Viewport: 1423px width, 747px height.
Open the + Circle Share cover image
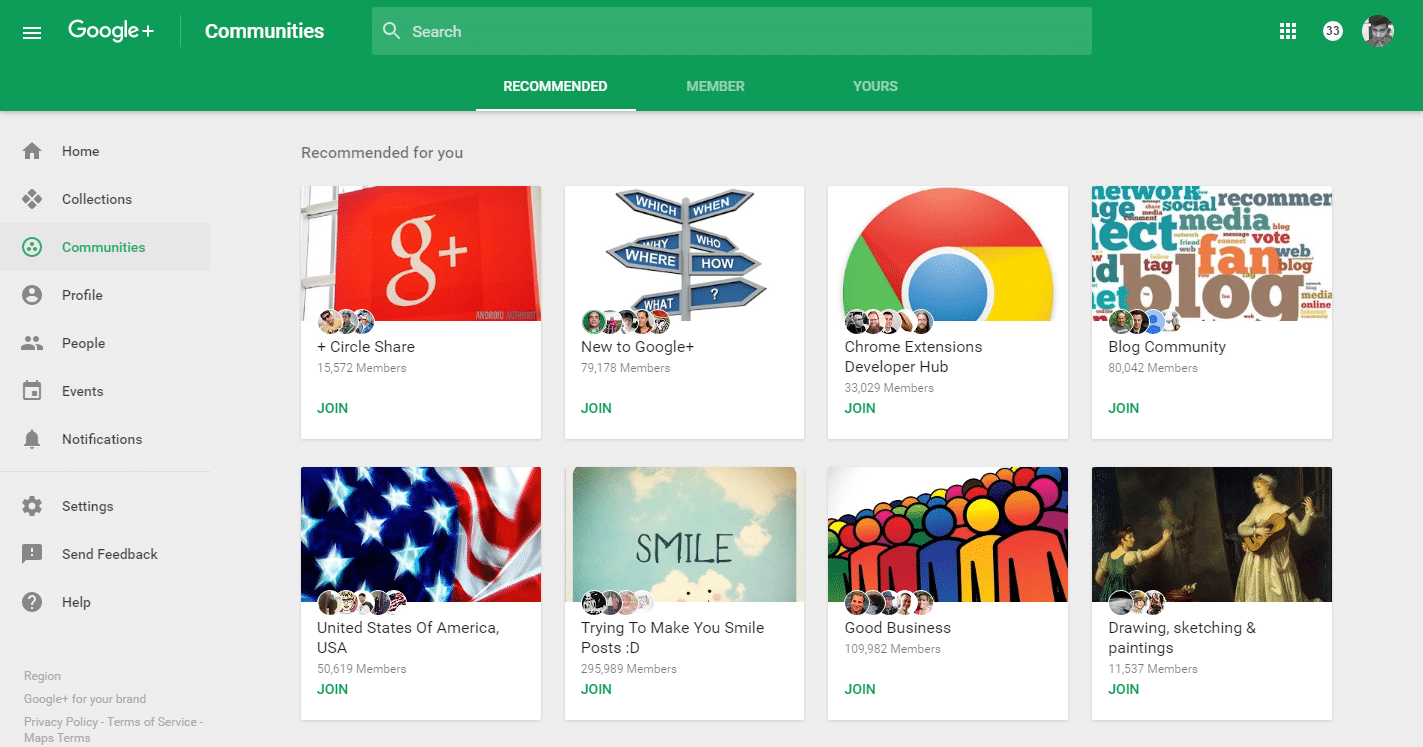[421, 253]
